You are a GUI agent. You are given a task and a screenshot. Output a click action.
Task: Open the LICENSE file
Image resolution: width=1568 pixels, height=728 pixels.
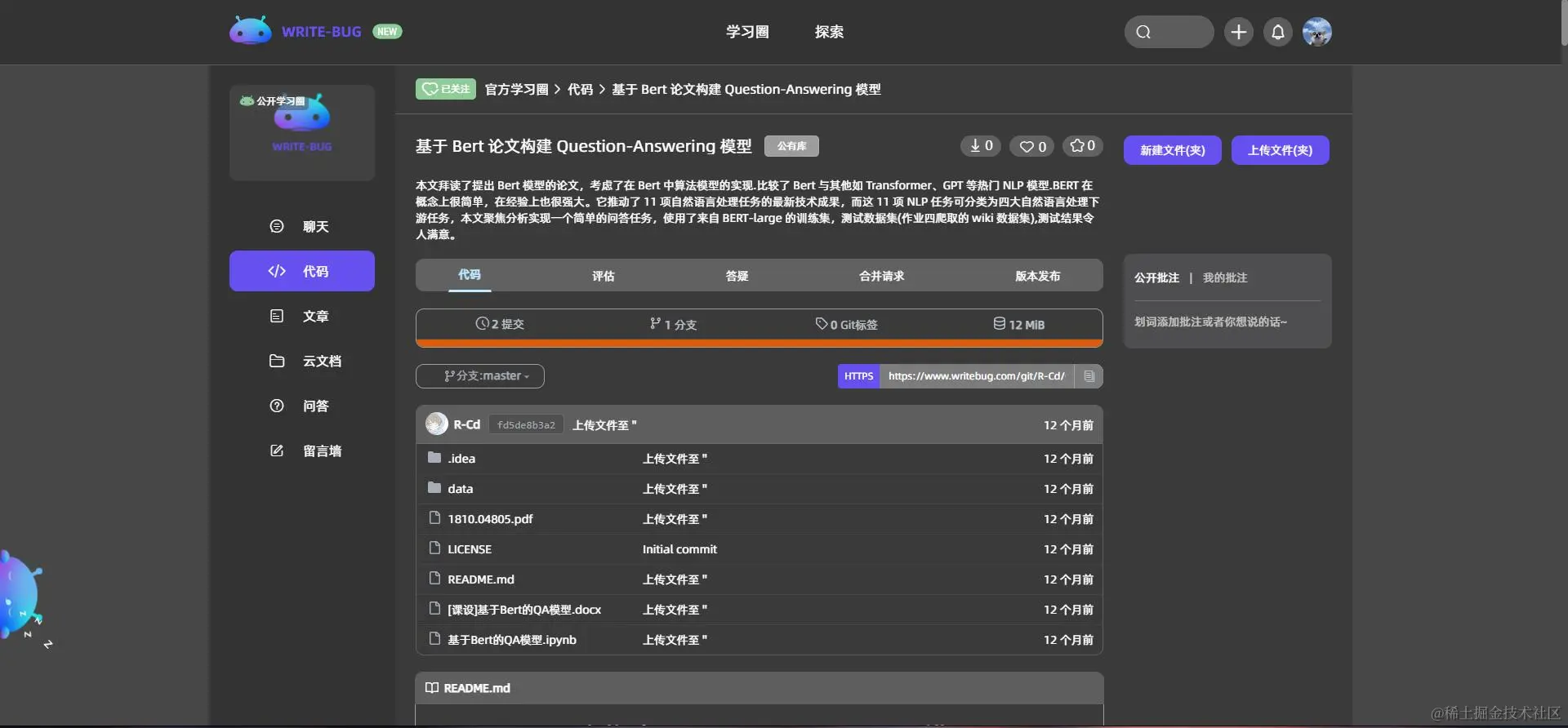point(470,549)
